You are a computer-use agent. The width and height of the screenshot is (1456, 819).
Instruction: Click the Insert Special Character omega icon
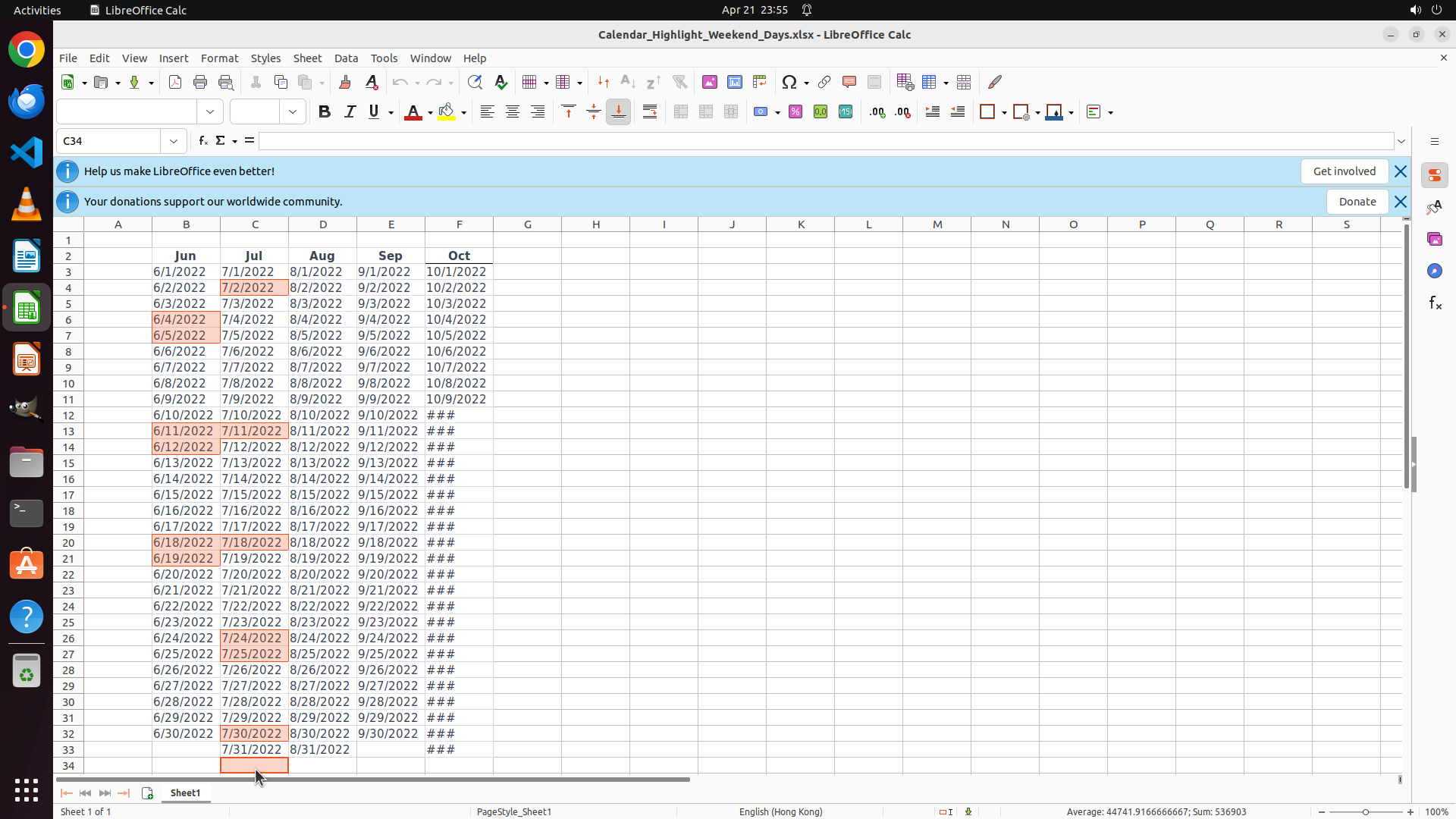tap(789, 82)
